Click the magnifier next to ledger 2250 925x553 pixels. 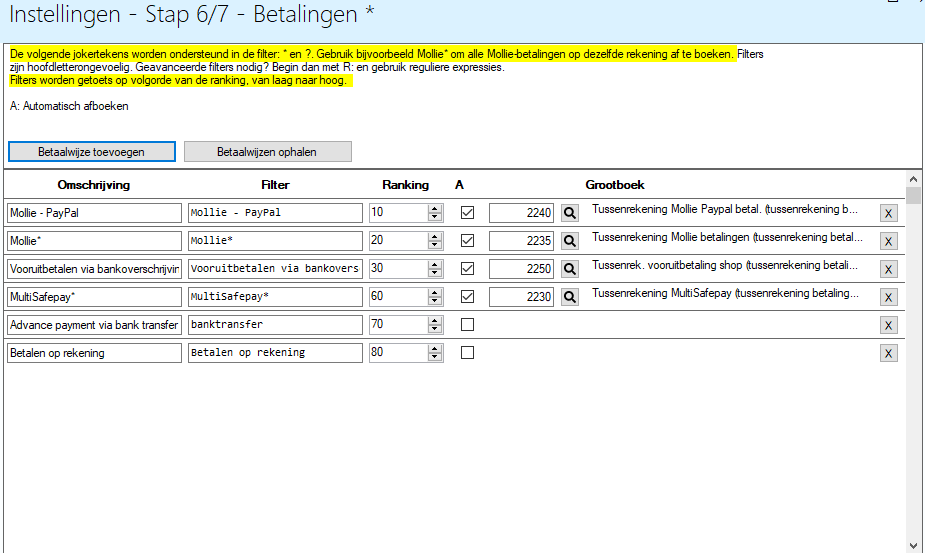569,269
